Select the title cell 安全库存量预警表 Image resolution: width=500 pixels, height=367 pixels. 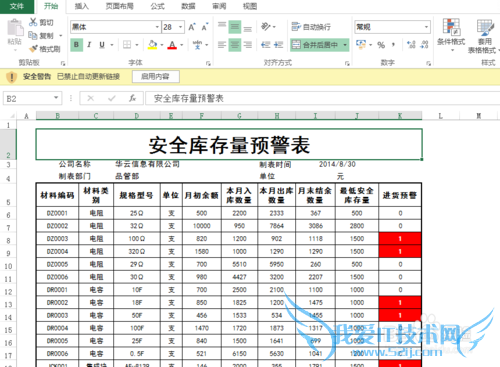(x=229, y=144)
